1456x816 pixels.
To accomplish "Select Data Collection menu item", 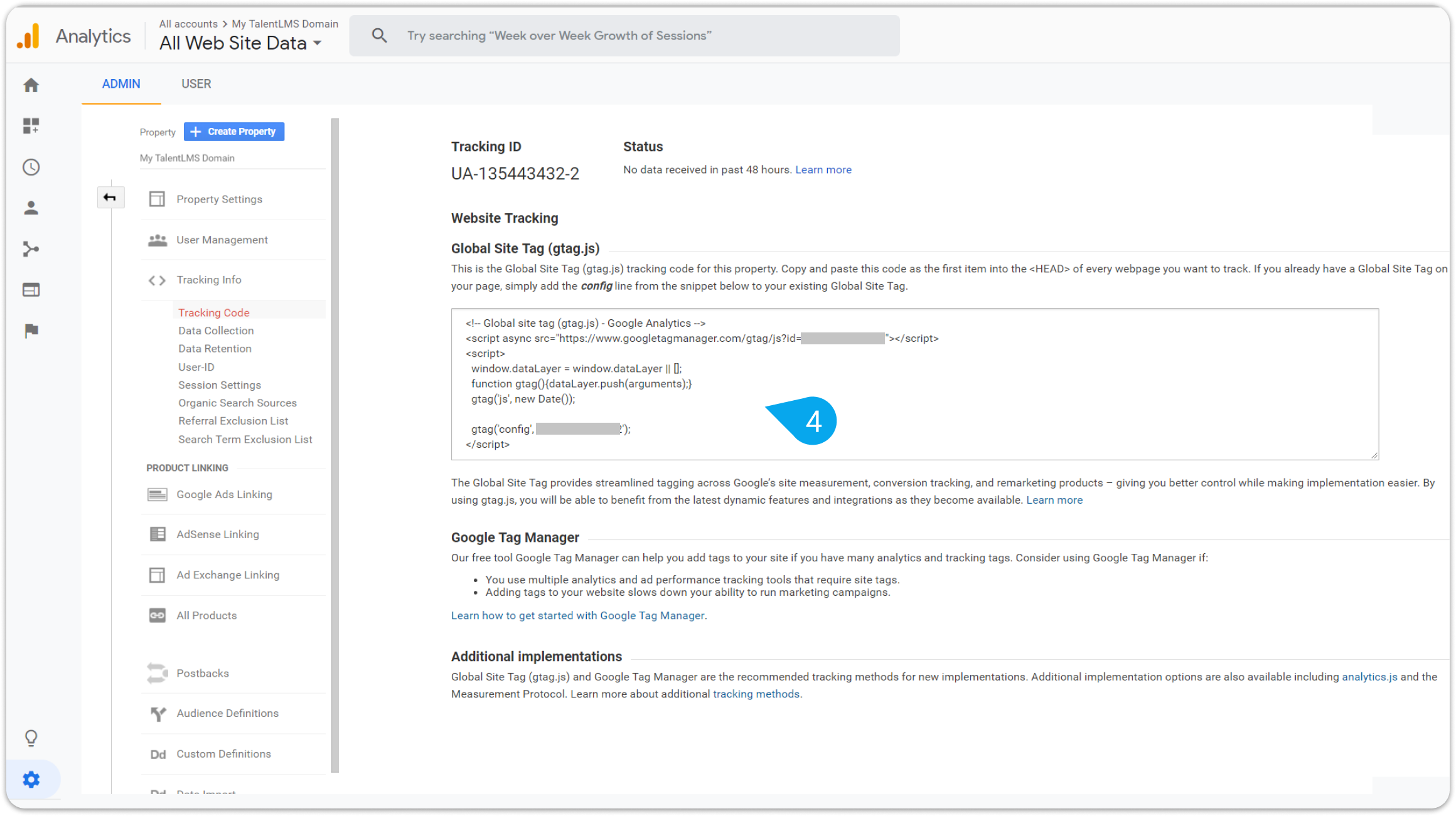I will 216,331.
